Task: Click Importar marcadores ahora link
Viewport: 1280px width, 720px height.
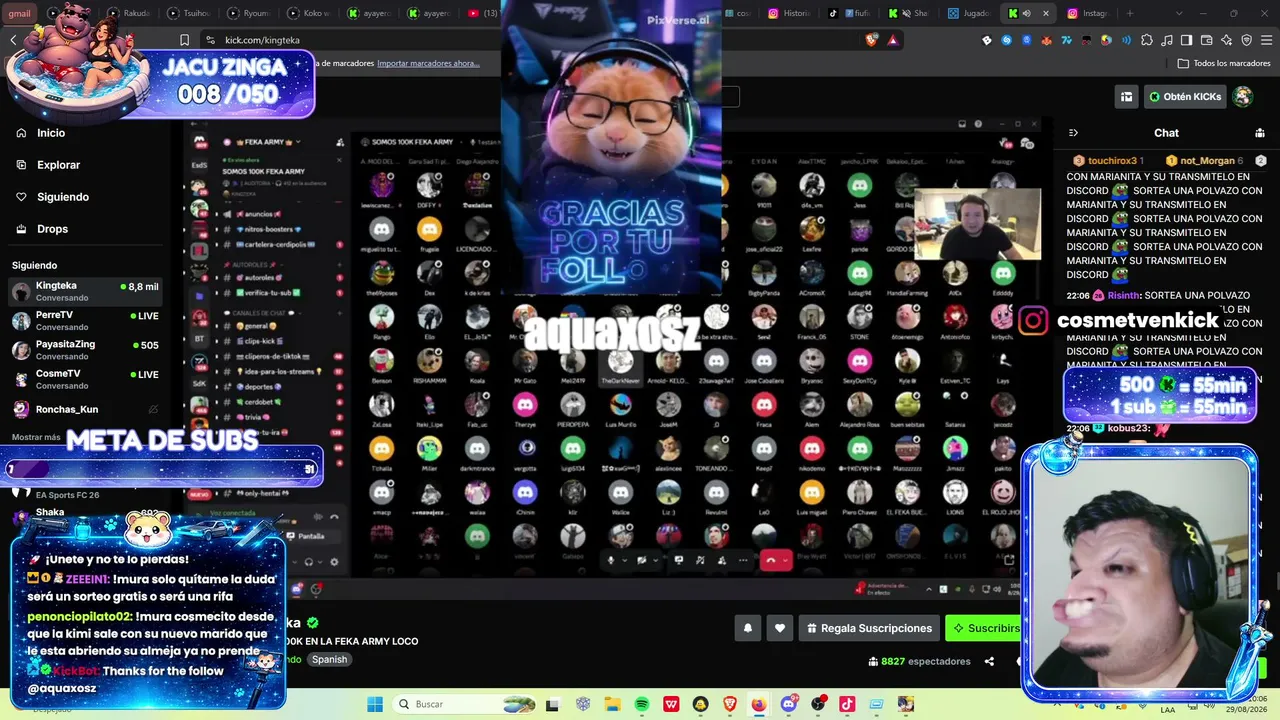Action: point(428,63)
